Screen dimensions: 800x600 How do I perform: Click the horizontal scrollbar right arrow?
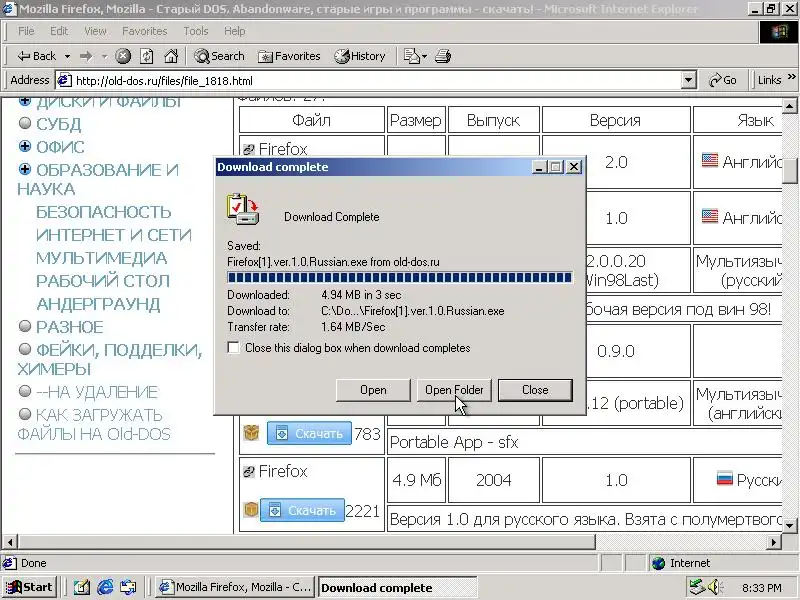coord(774,542)
